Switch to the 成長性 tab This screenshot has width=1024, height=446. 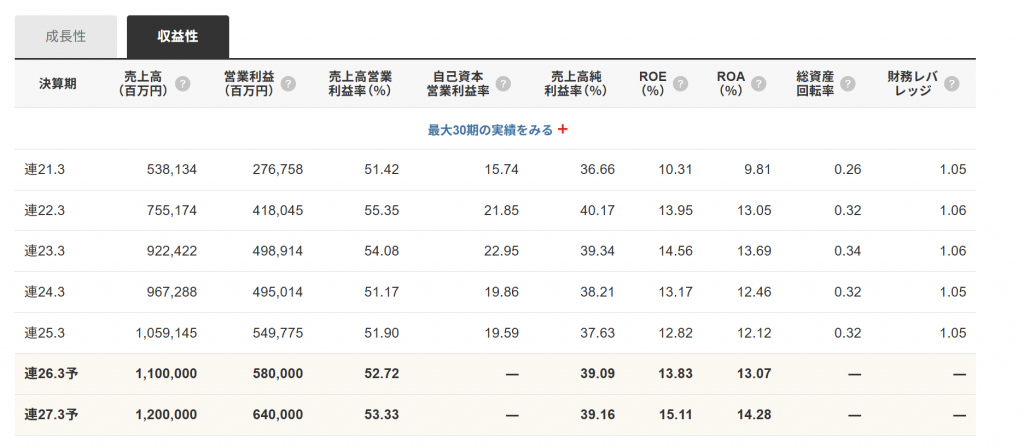66,36
